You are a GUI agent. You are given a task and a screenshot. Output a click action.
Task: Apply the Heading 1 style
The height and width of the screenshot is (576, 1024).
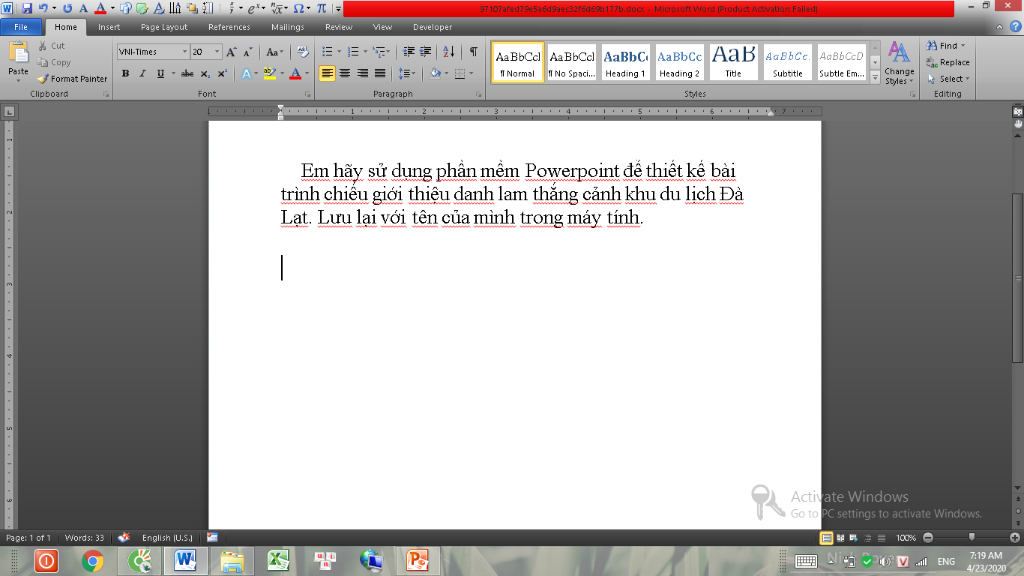point(625,63)
